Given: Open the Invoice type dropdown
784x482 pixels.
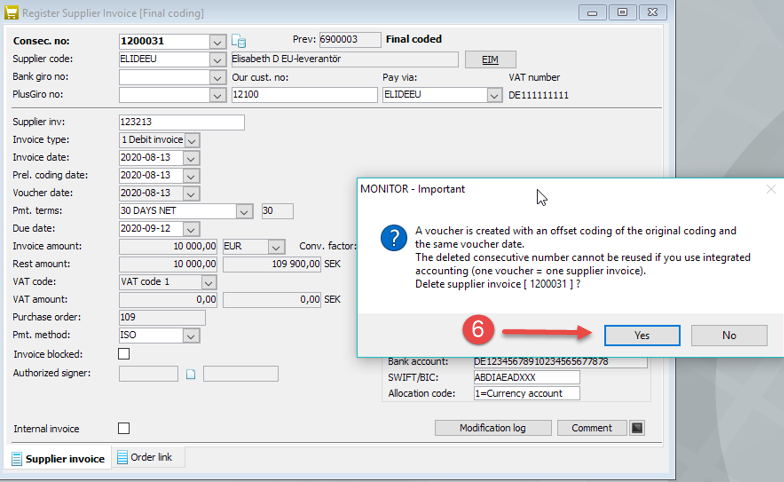Looking at the screenshot, I should coord(192,140).
